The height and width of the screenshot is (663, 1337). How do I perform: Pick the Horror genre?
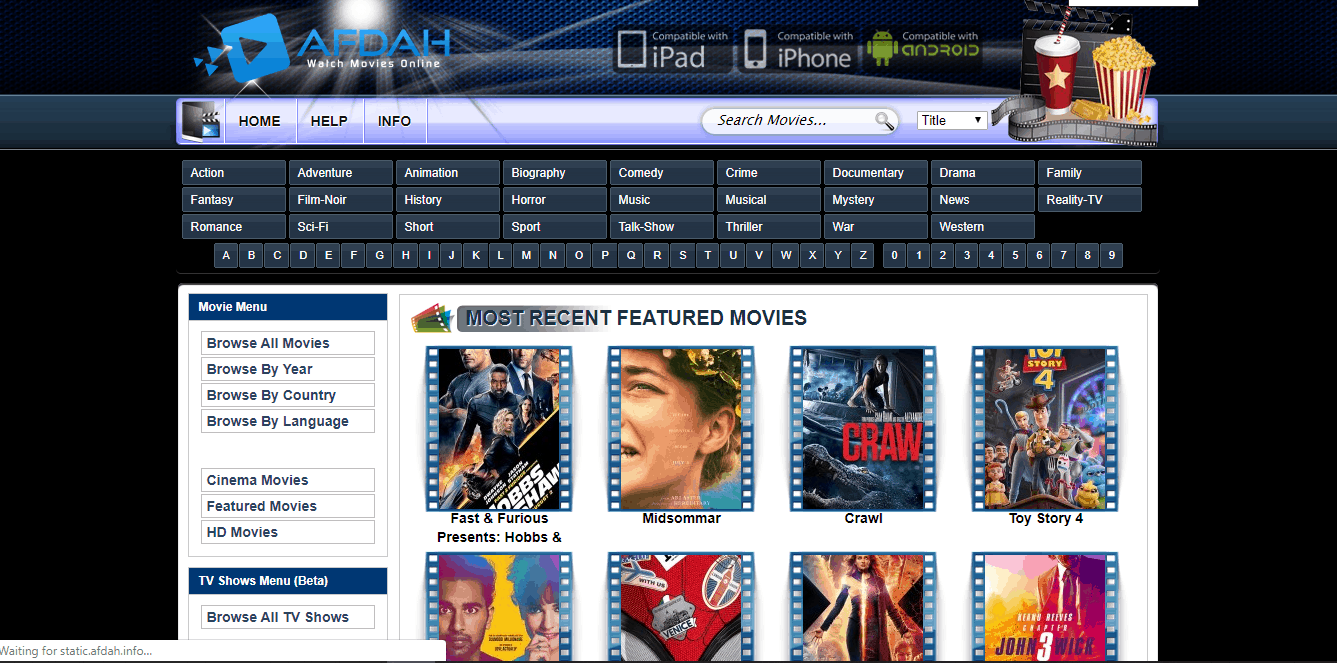[x=555, y=200]
